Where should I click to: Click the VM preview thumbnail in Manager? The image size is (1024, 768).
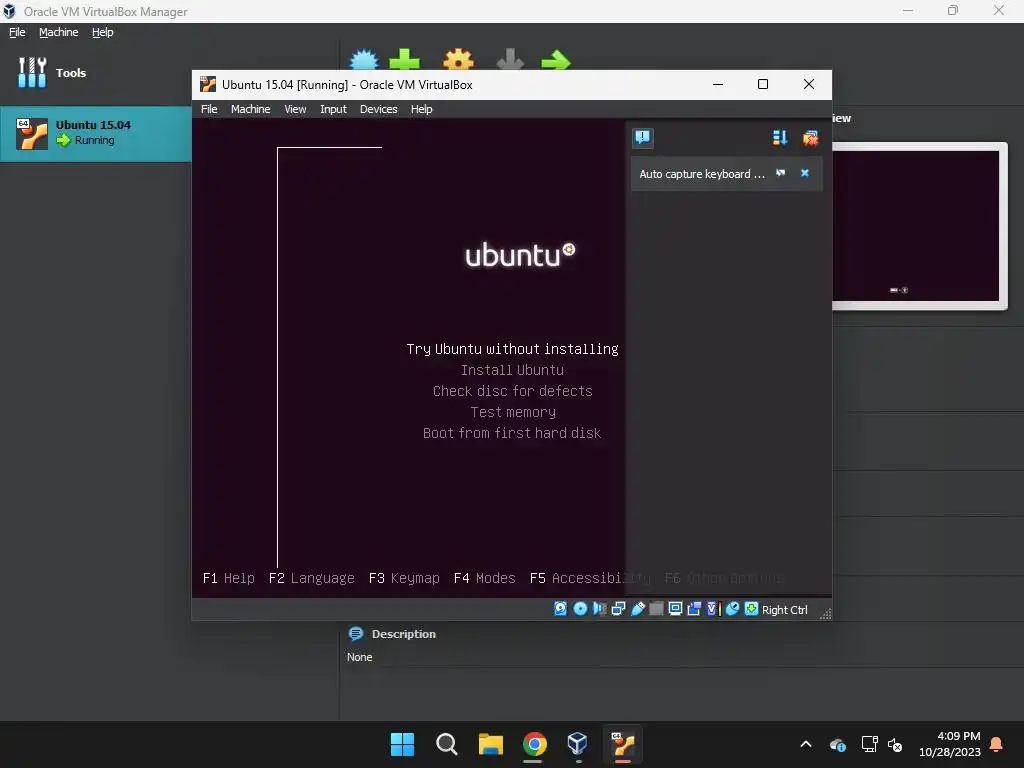point(918,226)
